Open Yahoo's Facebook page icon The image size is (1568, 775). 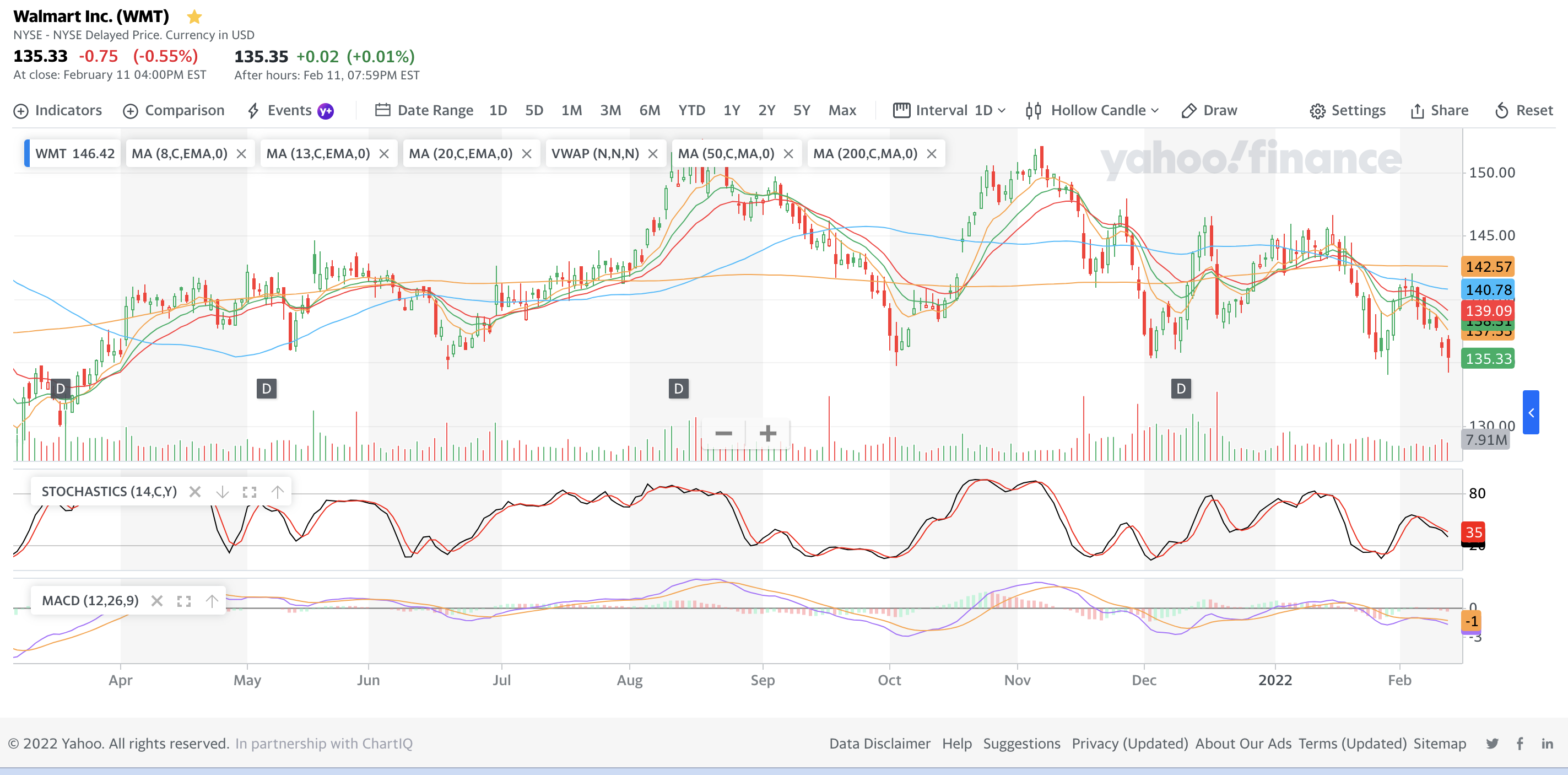(1520, 744)
